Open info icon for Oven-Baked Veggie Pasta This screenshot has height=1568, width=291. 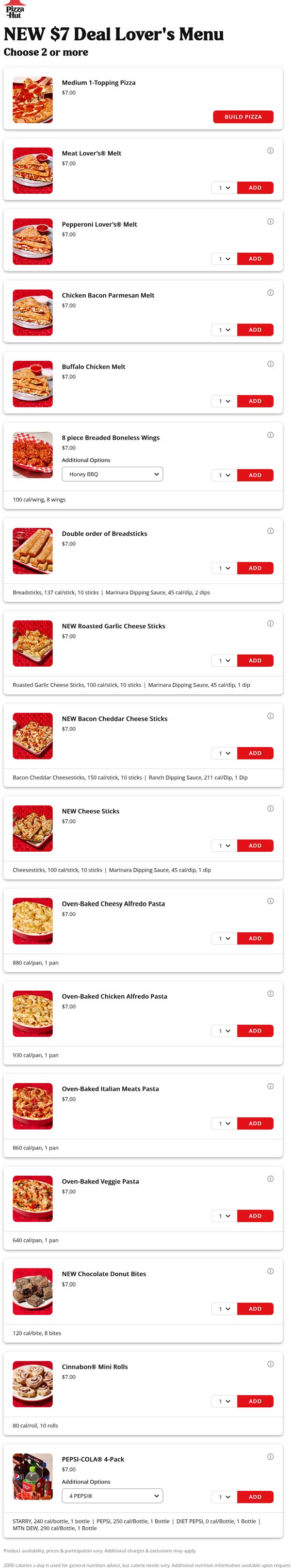click(270, 1179)
